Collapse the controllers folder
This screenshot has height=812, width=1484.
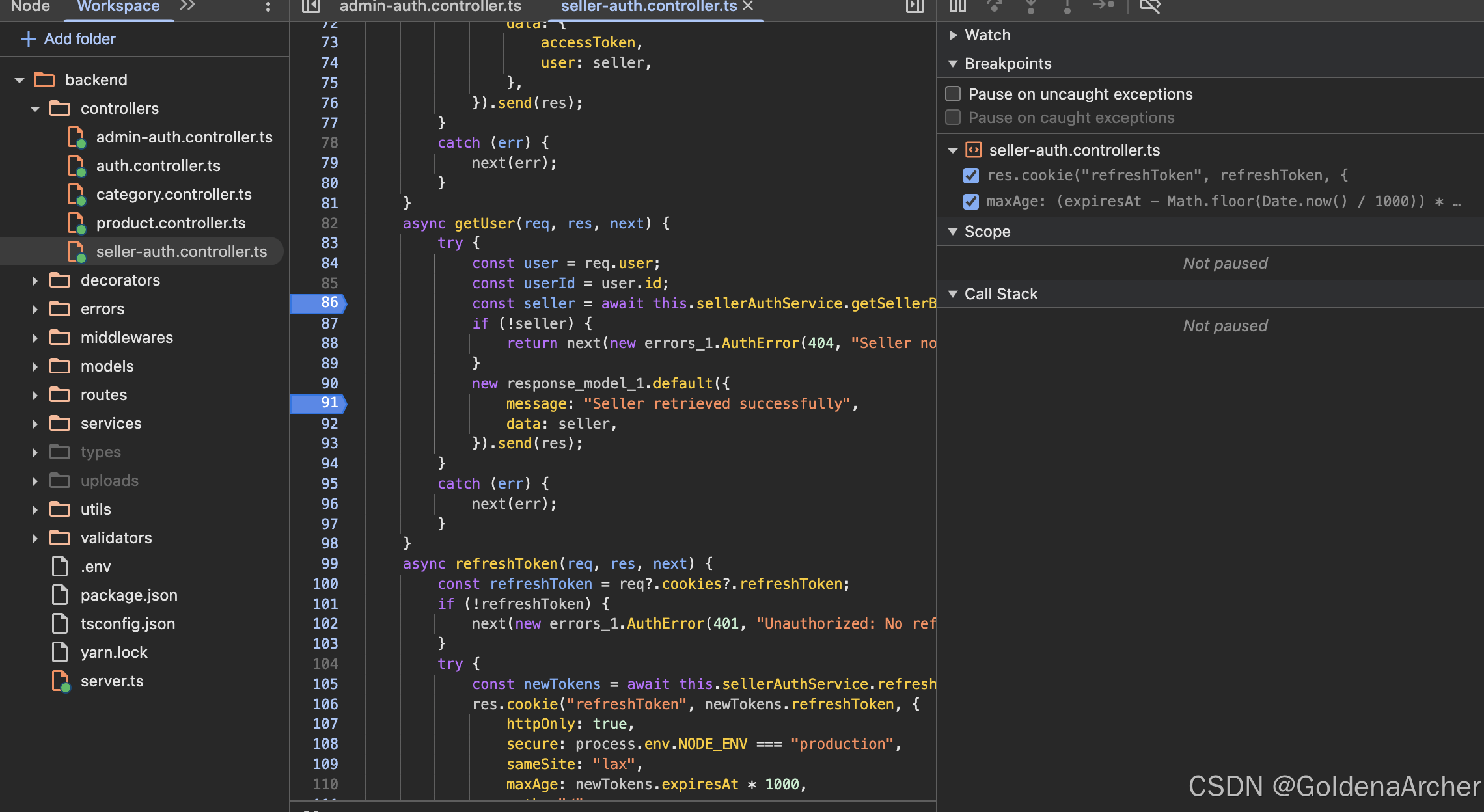(x=34, y=109)
